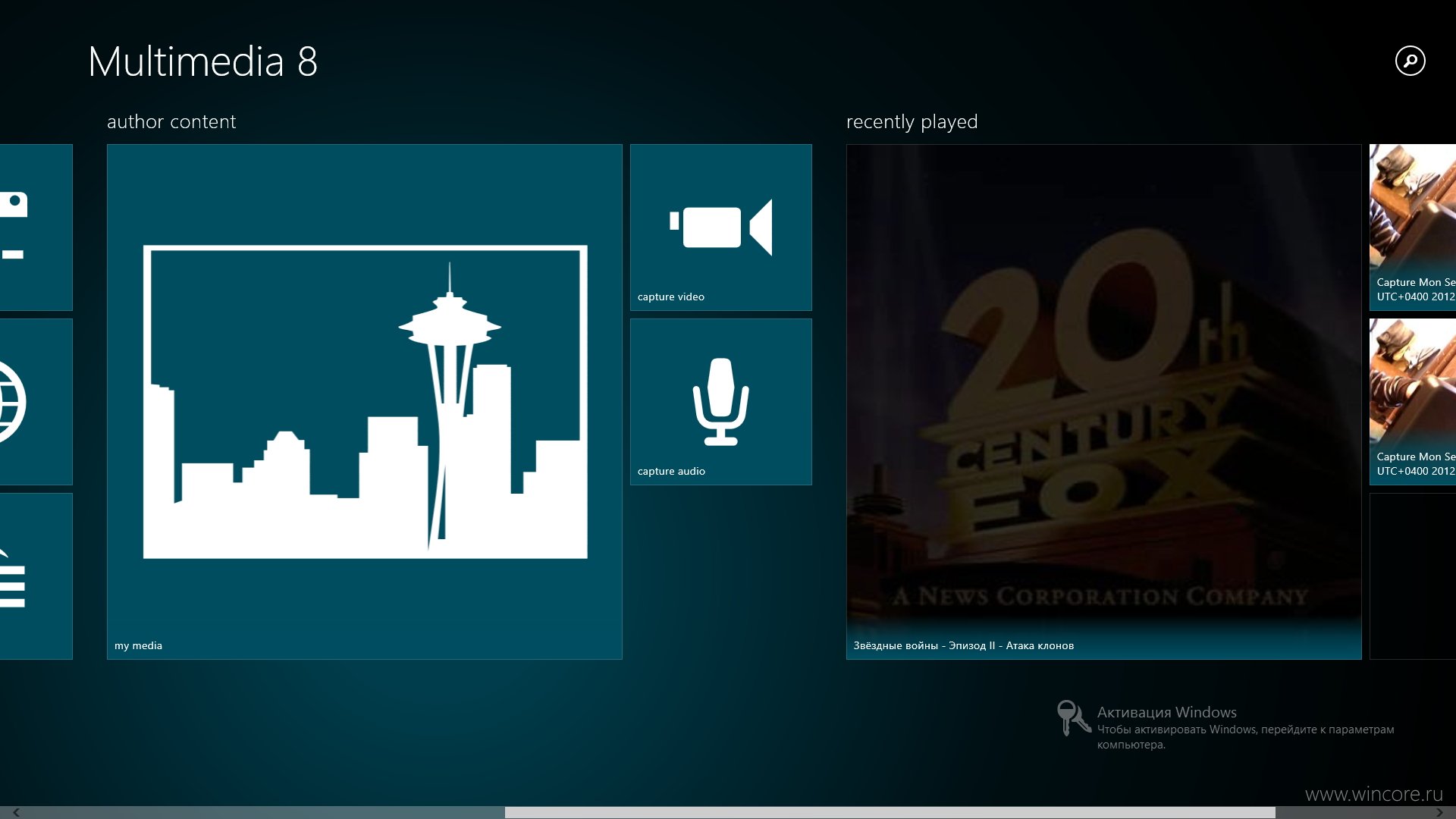Open the capture audio tile

click(721, 402)
